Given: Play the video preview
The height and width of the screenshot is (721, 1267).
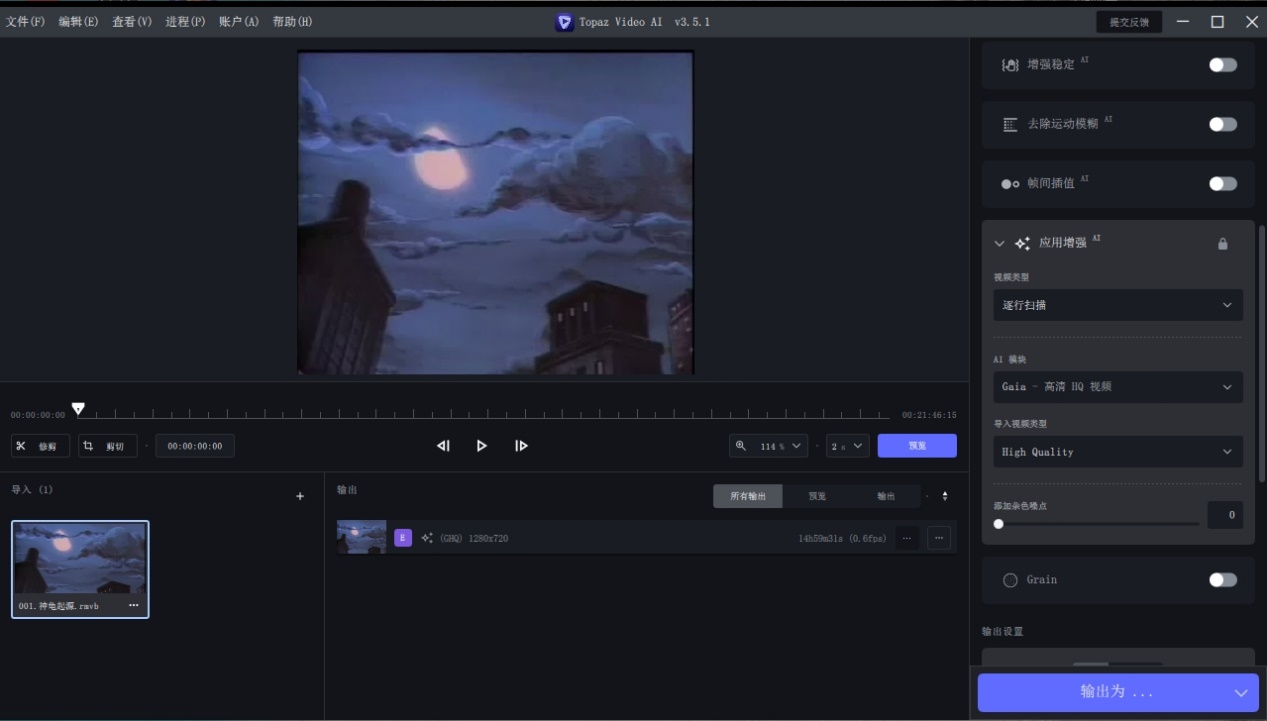Looking at the screenshot, I should pyautogui.click(x=482, y=446).
